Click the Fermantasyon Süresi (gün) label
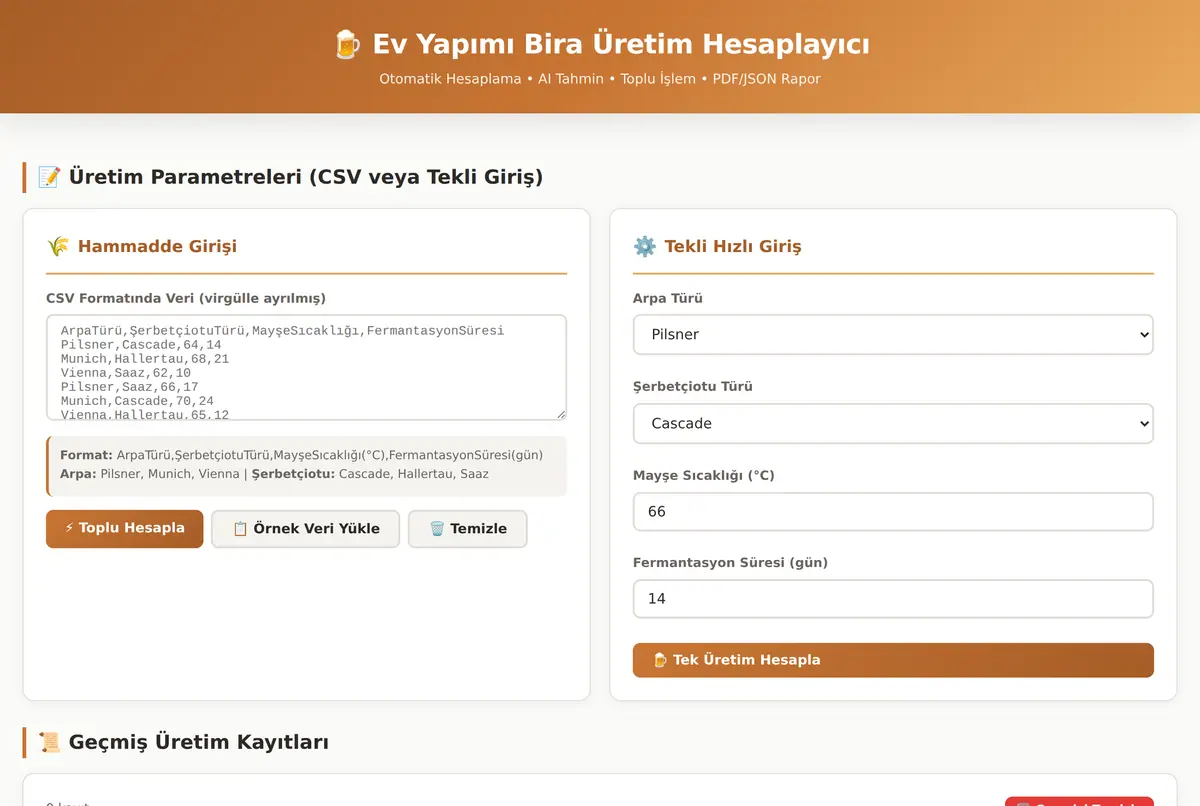 730,562
